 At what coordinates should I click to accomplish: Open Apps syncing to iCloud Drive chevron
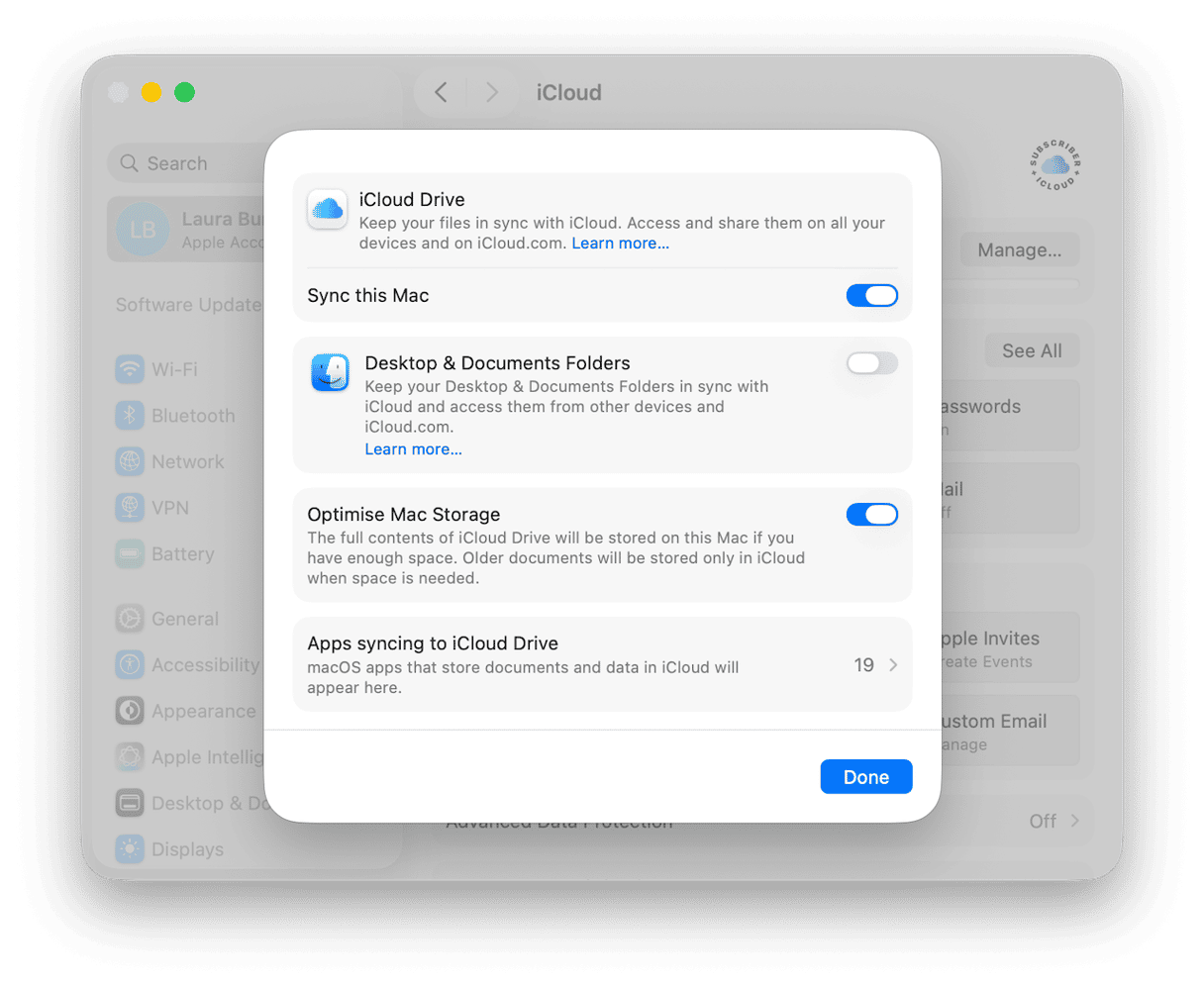coord(893,665)
